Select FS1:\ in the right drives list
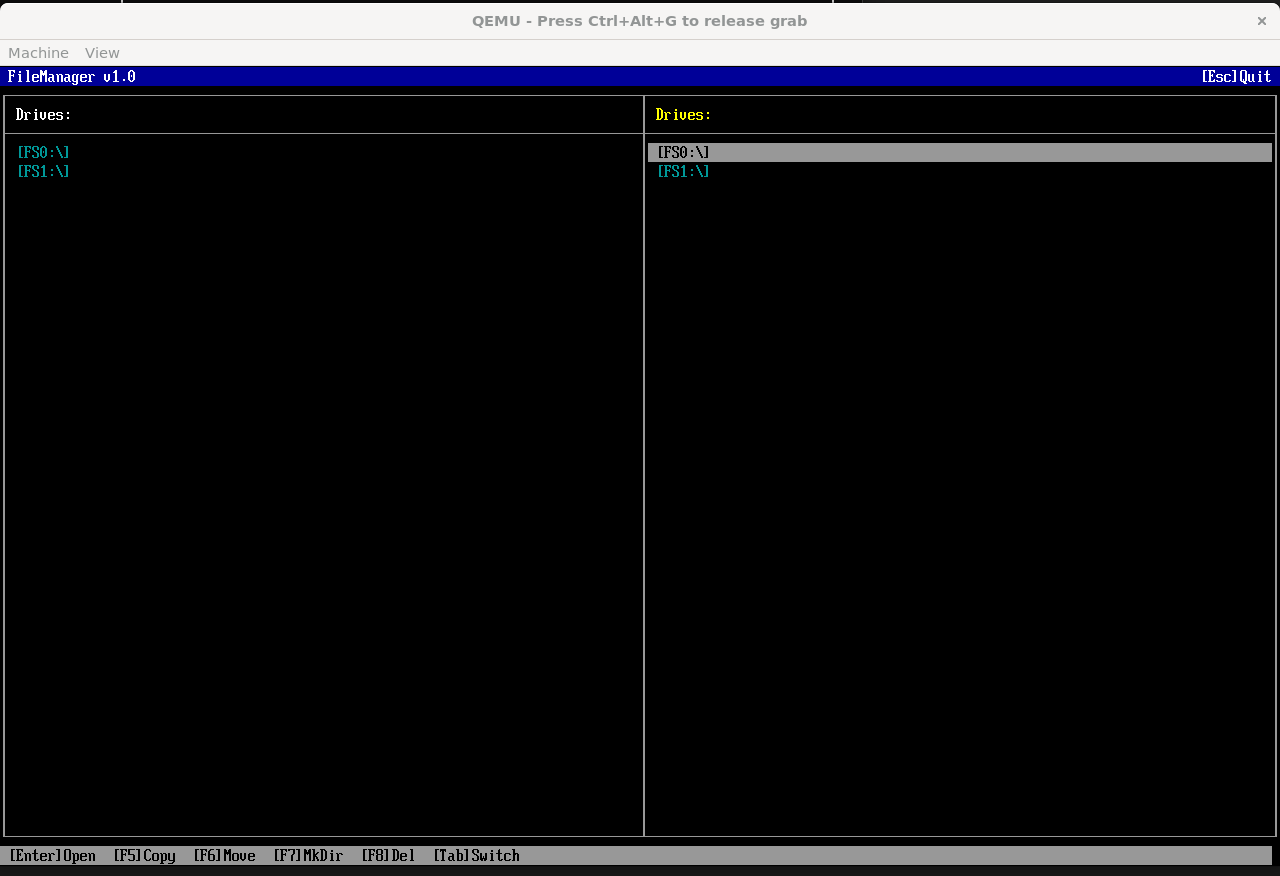The image size is (1280, 876). click(x=683, y=171)
